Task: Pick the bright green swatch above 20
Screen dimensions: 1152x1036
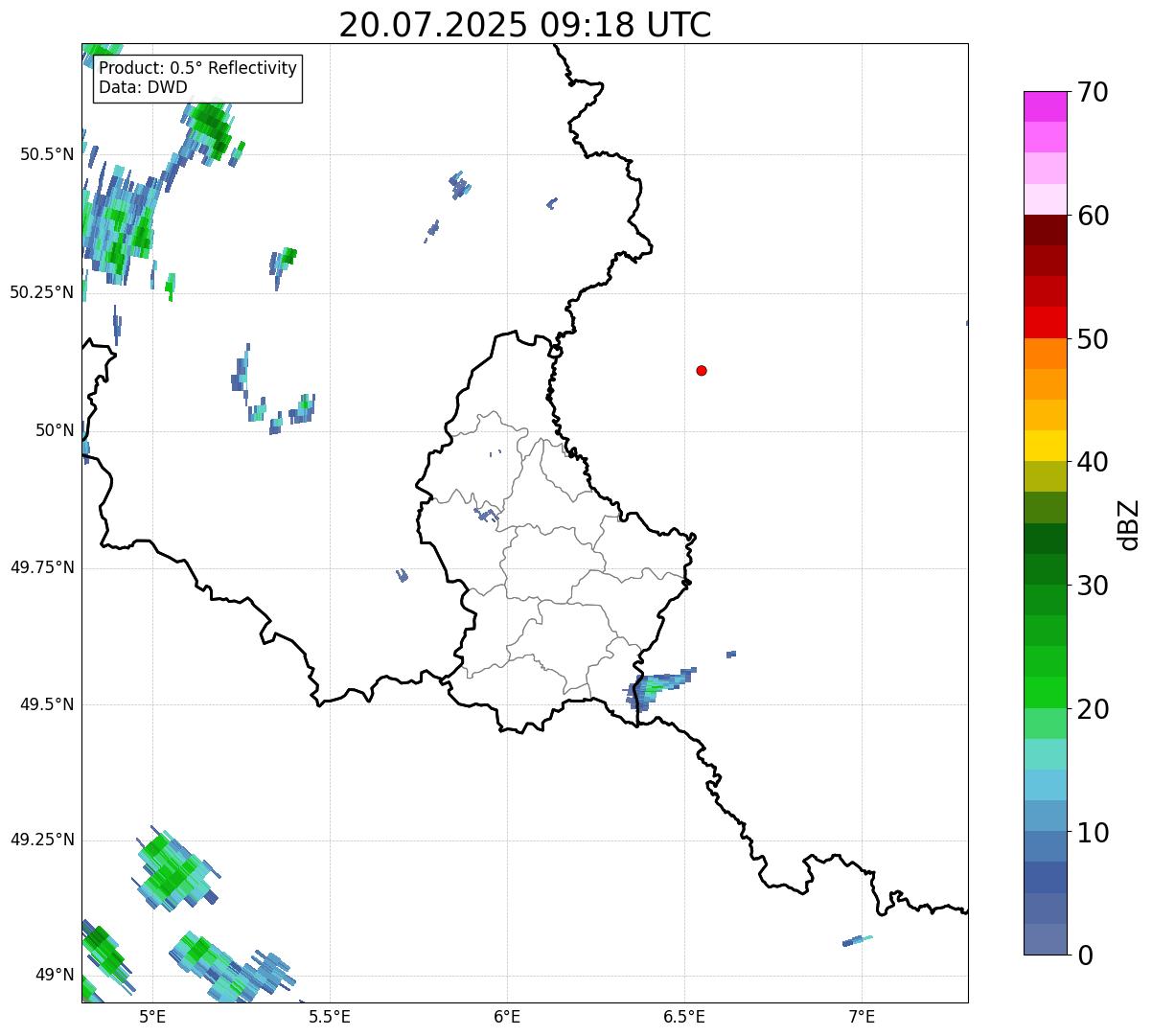Action: point(1046,693)
